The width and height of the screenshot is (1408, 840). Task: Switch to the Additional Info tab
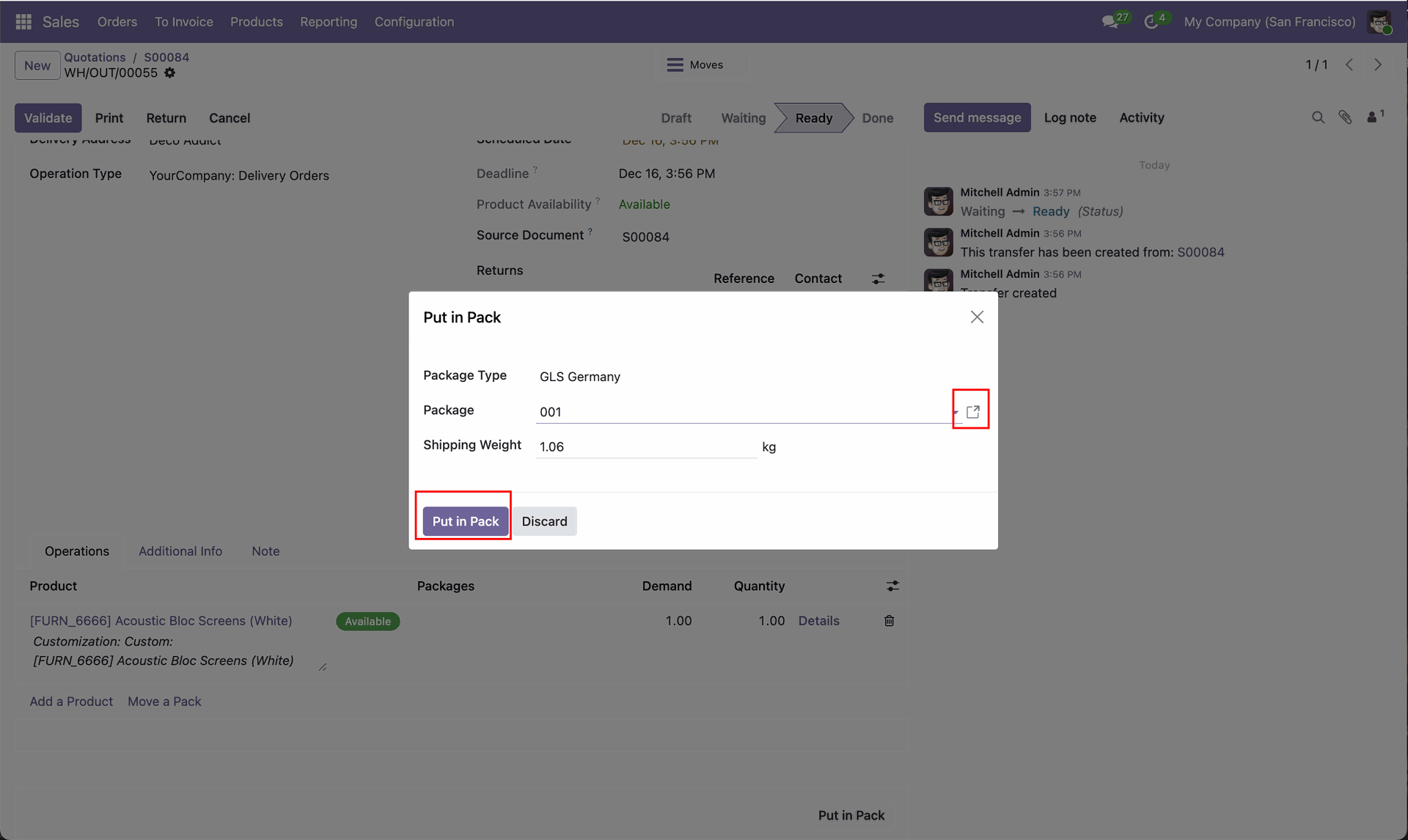[x=180, y=551]
